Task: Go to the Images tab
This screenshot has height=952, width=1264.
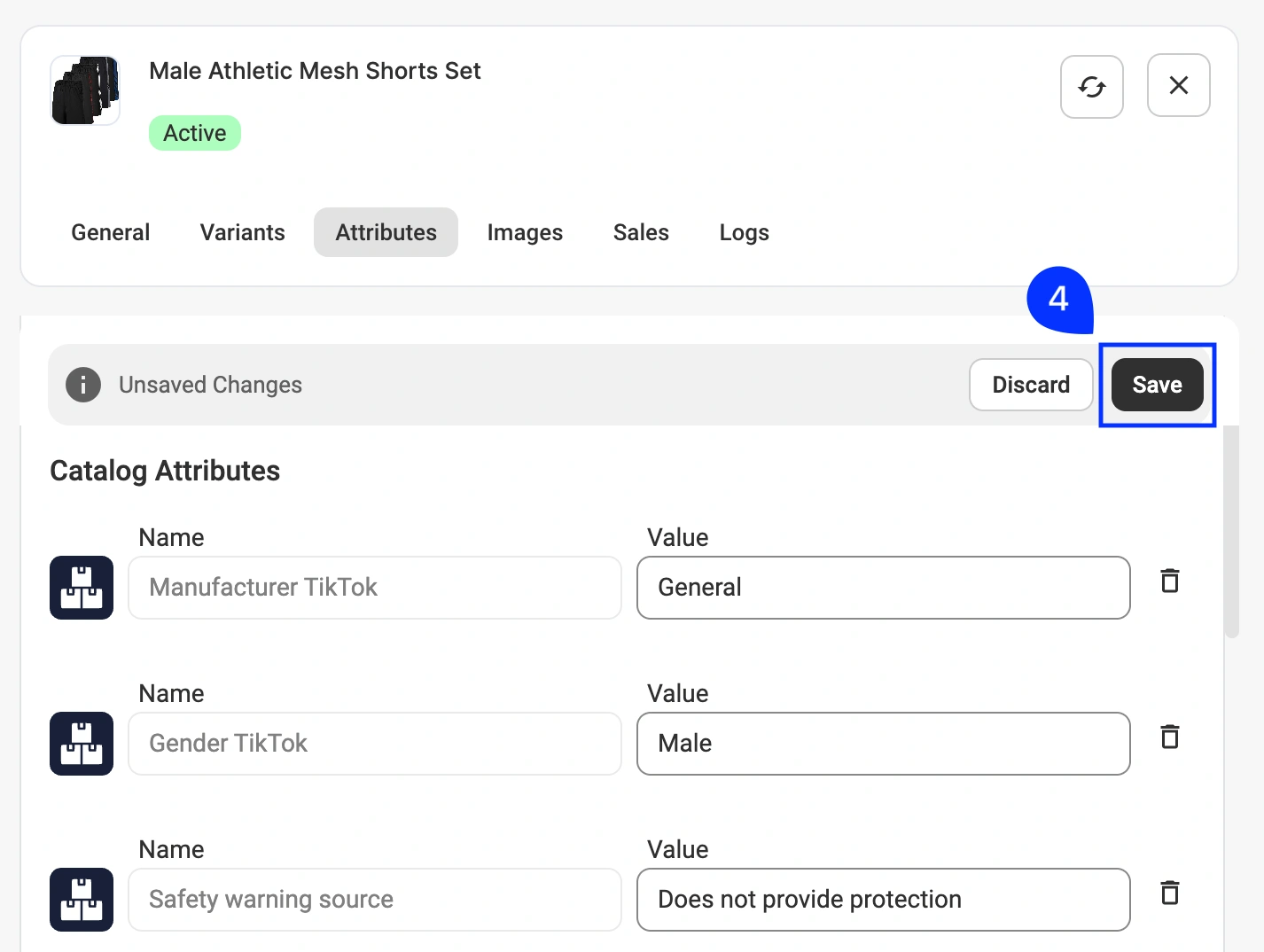Action: [x=525, y=232]
